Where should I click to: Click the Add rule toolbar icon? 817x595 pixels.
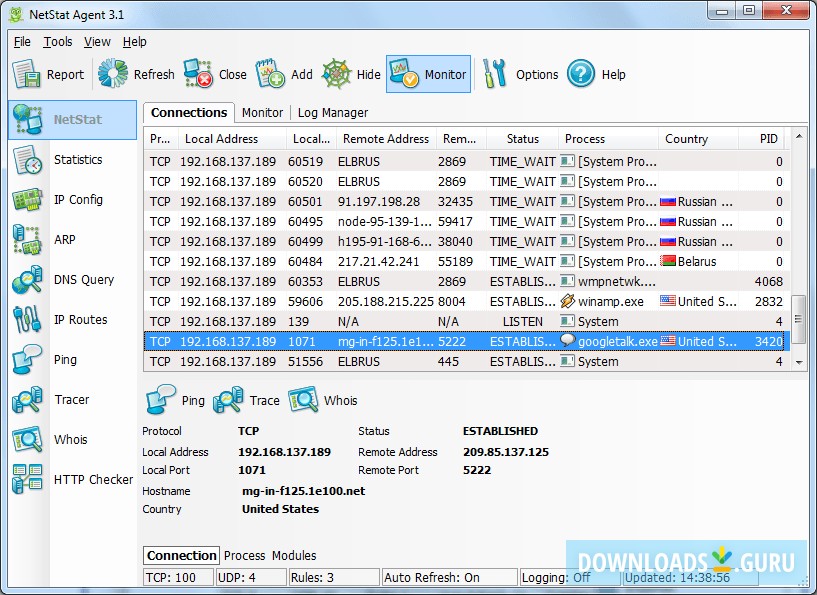(x=270, y=74)
